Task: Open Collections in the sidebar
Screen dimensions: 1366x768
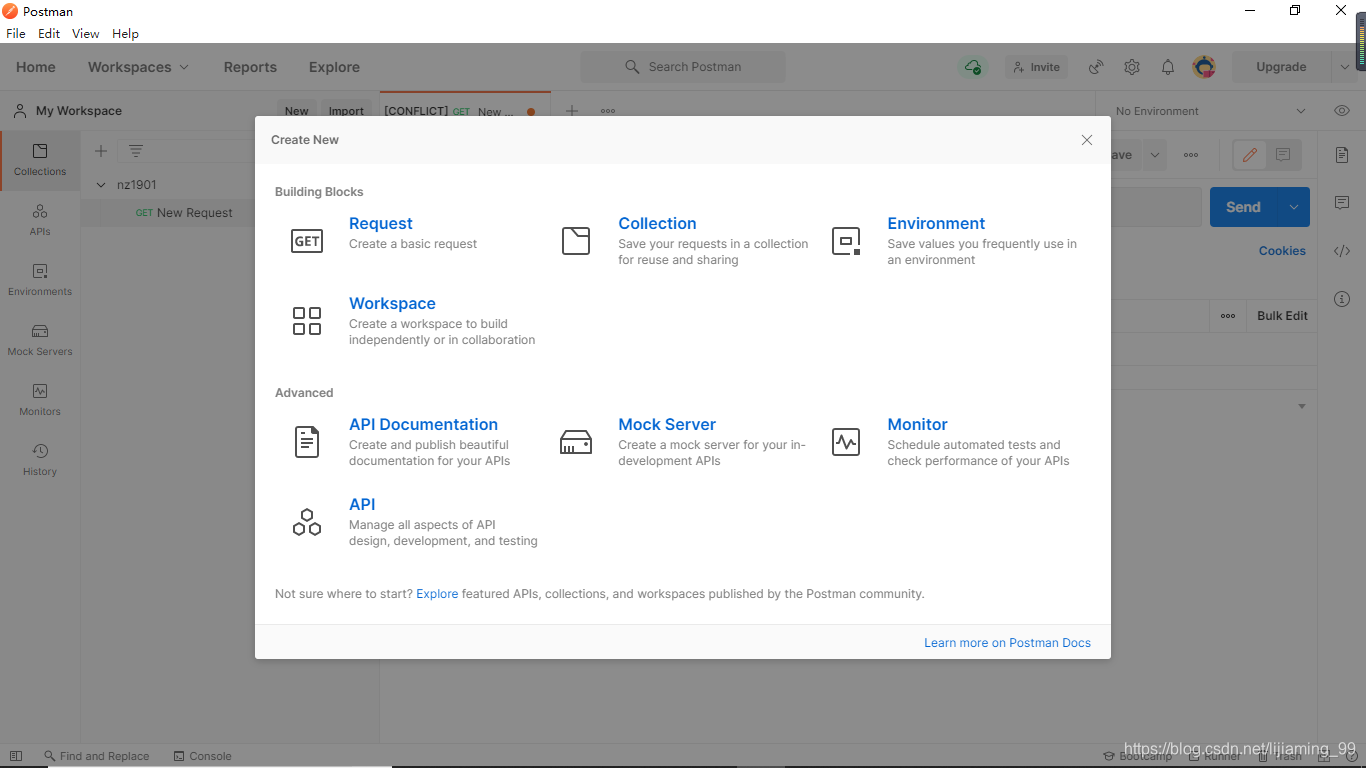Action: click(x=40, y=160)
